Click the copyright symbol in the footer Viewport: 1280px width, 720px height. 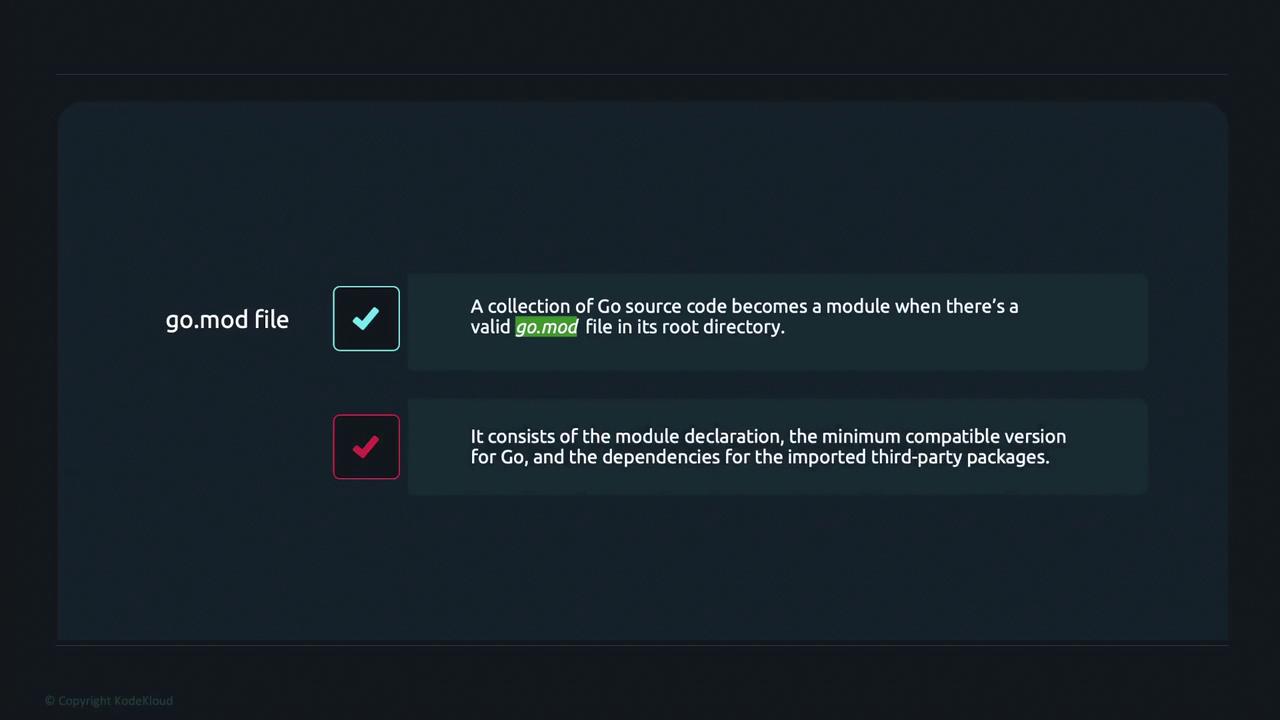coord(50,701)
